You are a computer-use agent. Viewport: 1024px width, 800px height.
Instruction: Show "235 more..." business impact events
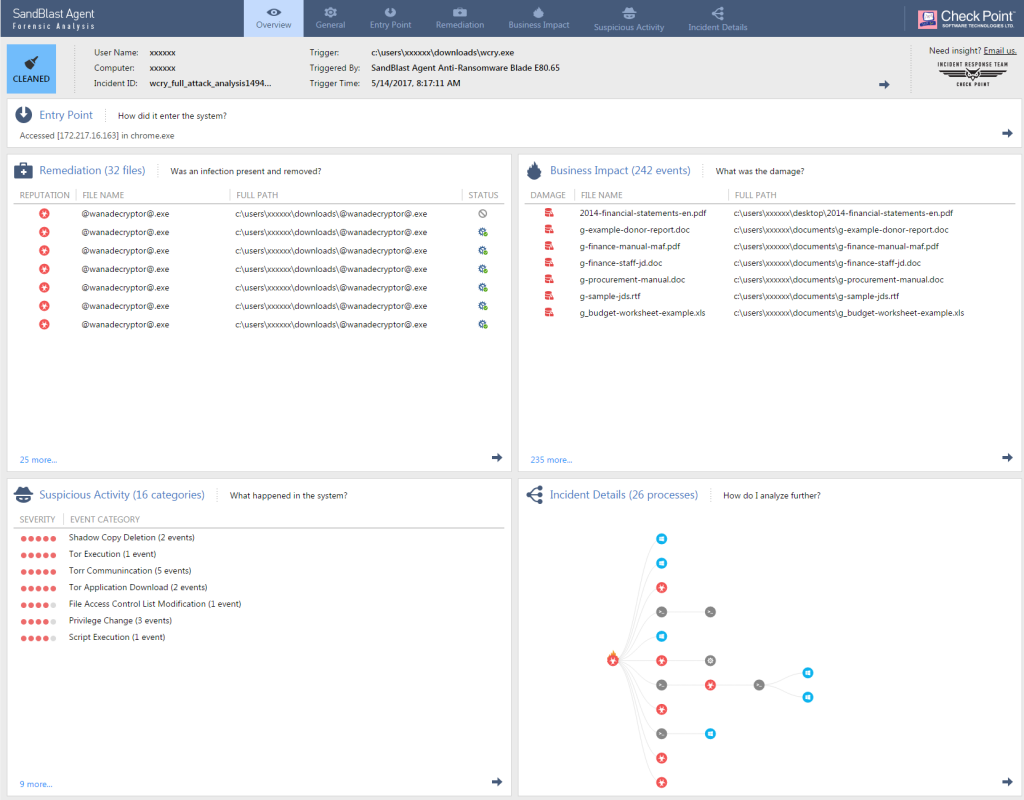point(551,460)
